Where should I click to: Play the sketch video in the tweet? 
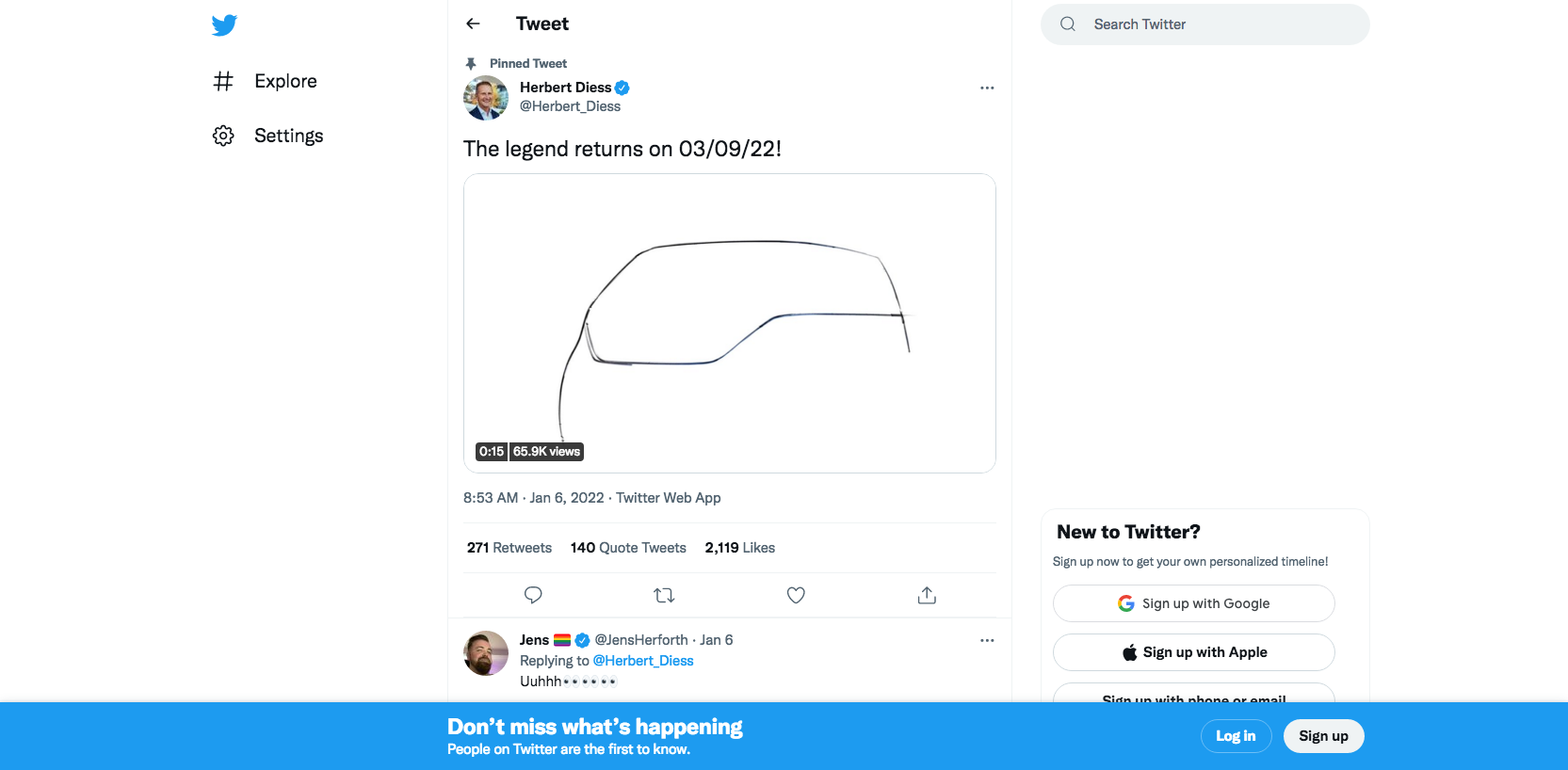729,323
